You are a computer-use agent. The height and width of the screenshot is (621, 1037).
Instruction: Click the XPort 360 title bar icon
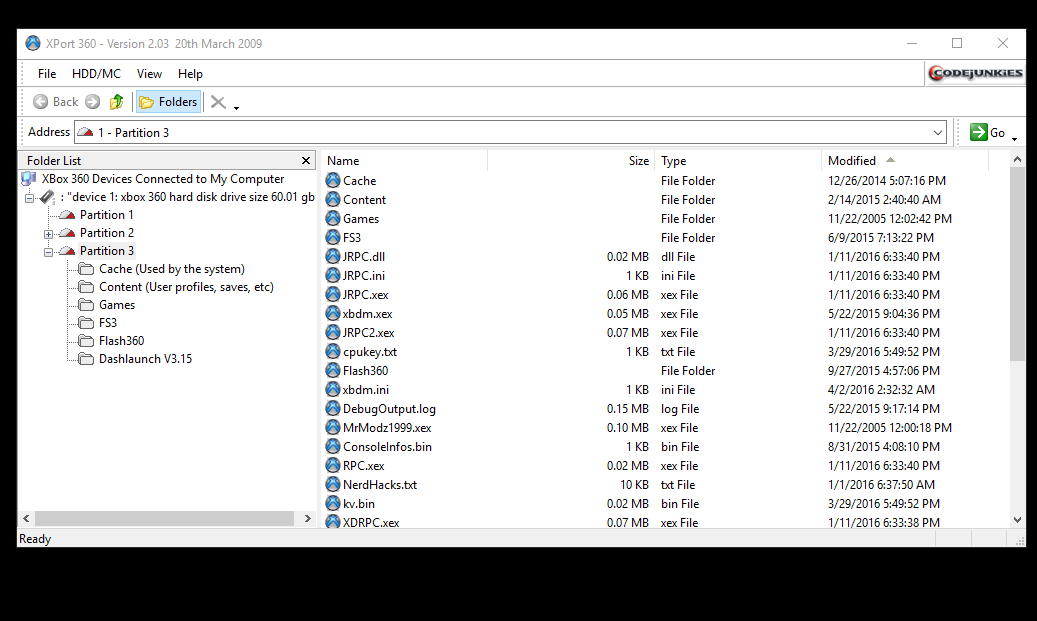32,44
